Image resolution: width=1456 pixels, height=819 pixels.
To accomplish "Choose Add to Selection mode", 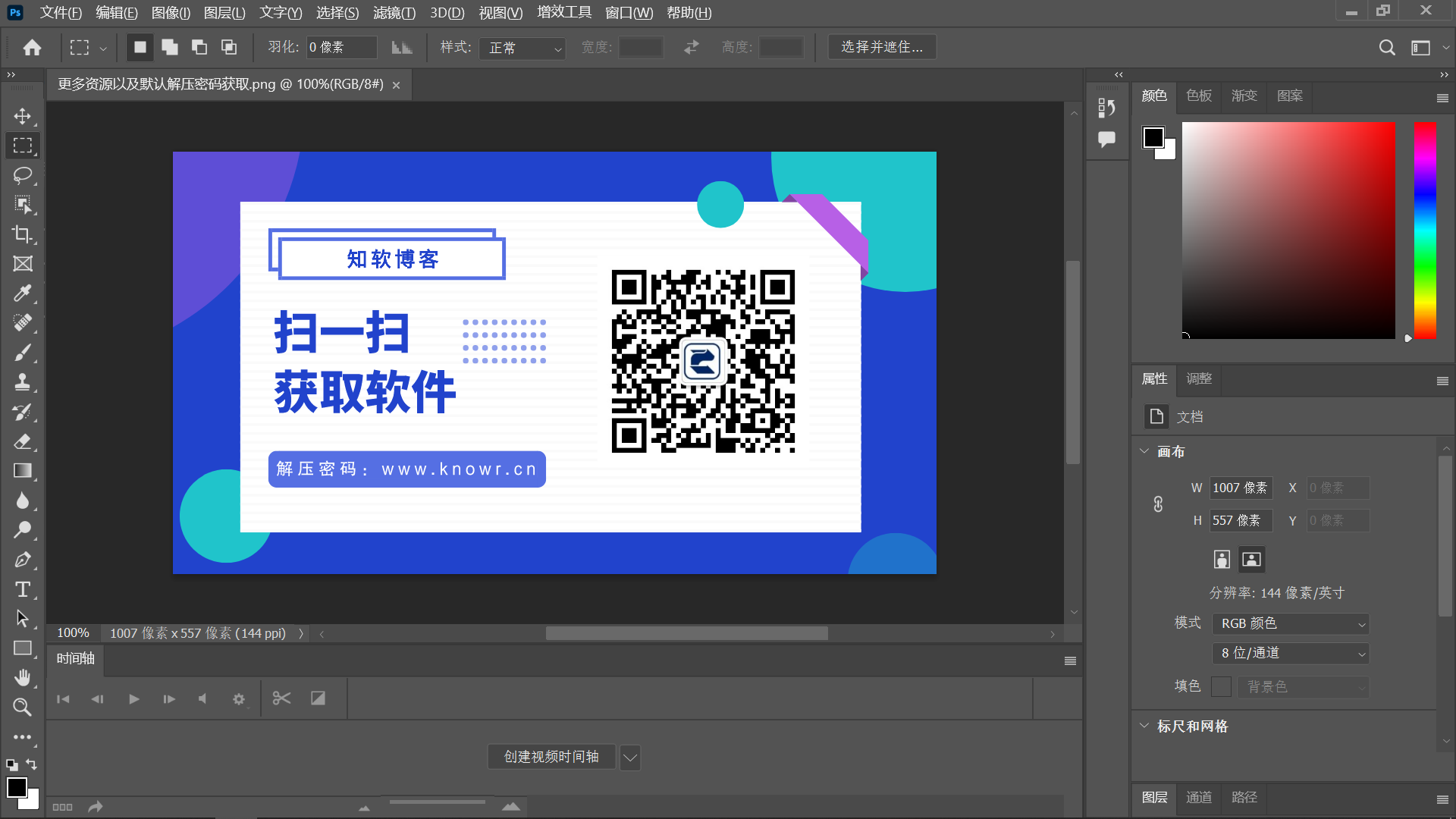I will (x=170, y=47).
